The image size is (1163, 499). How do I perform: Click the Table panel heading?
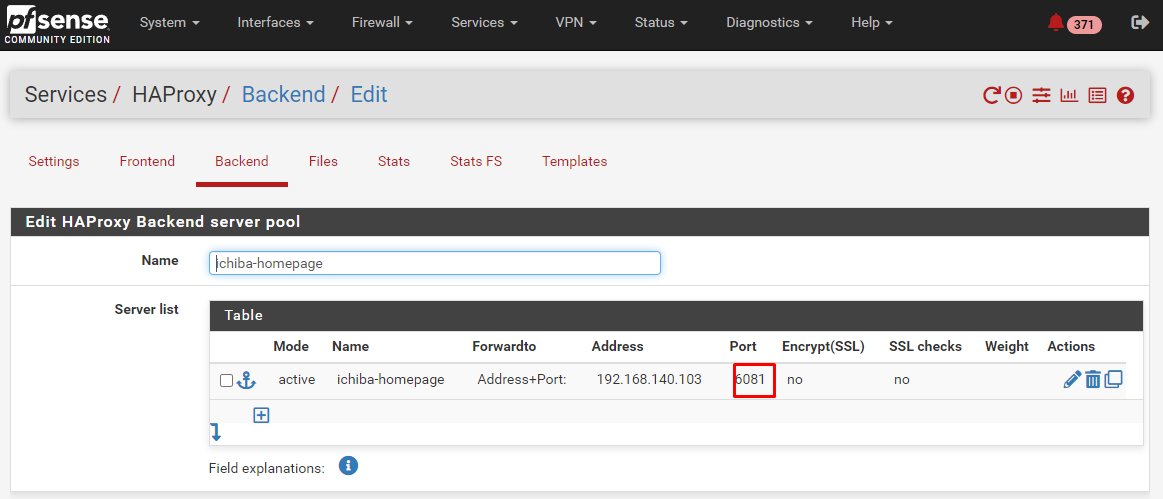676,315
